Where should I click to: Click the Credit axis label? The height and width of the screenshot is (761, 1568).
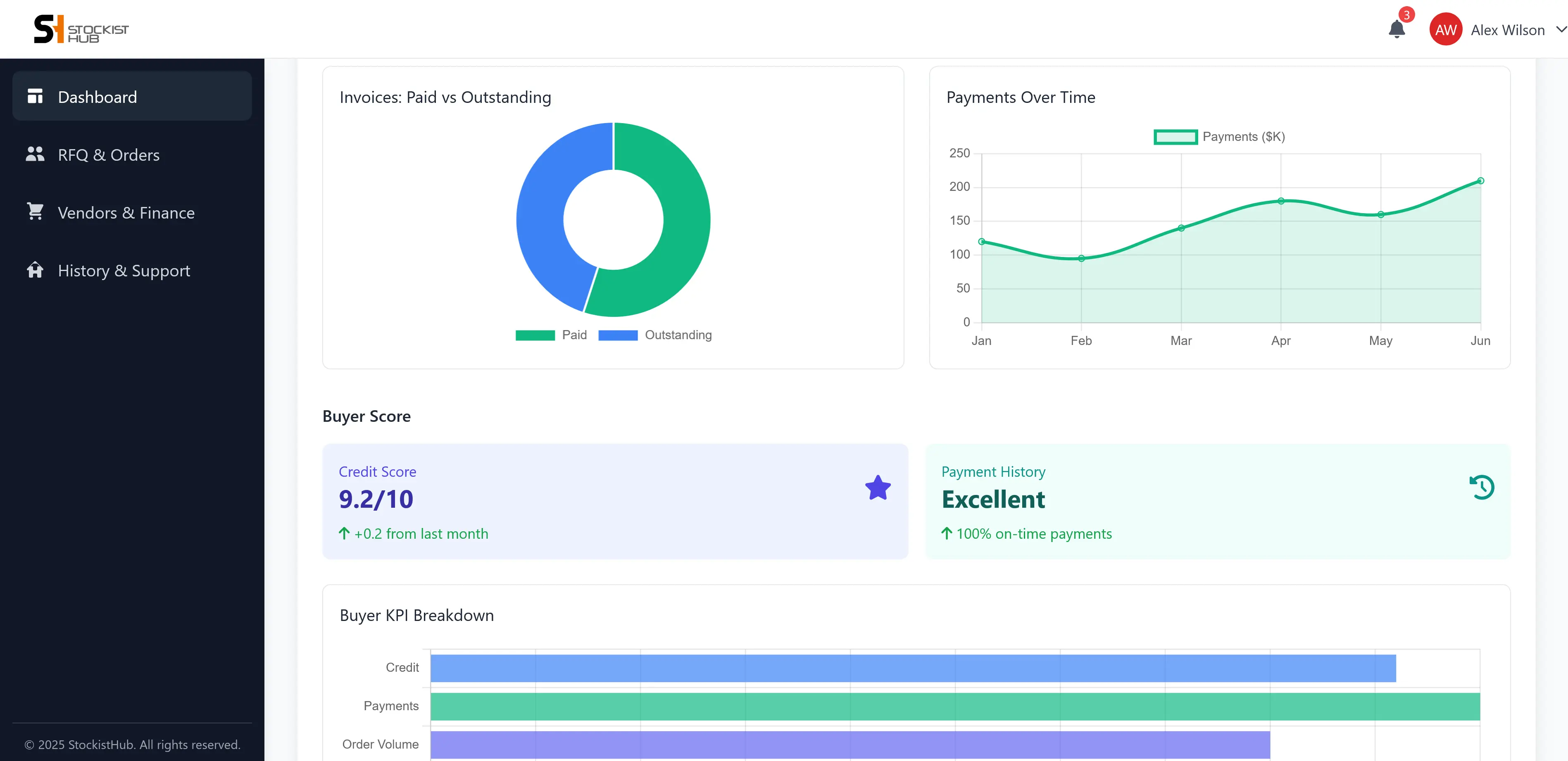coord(402,667)
